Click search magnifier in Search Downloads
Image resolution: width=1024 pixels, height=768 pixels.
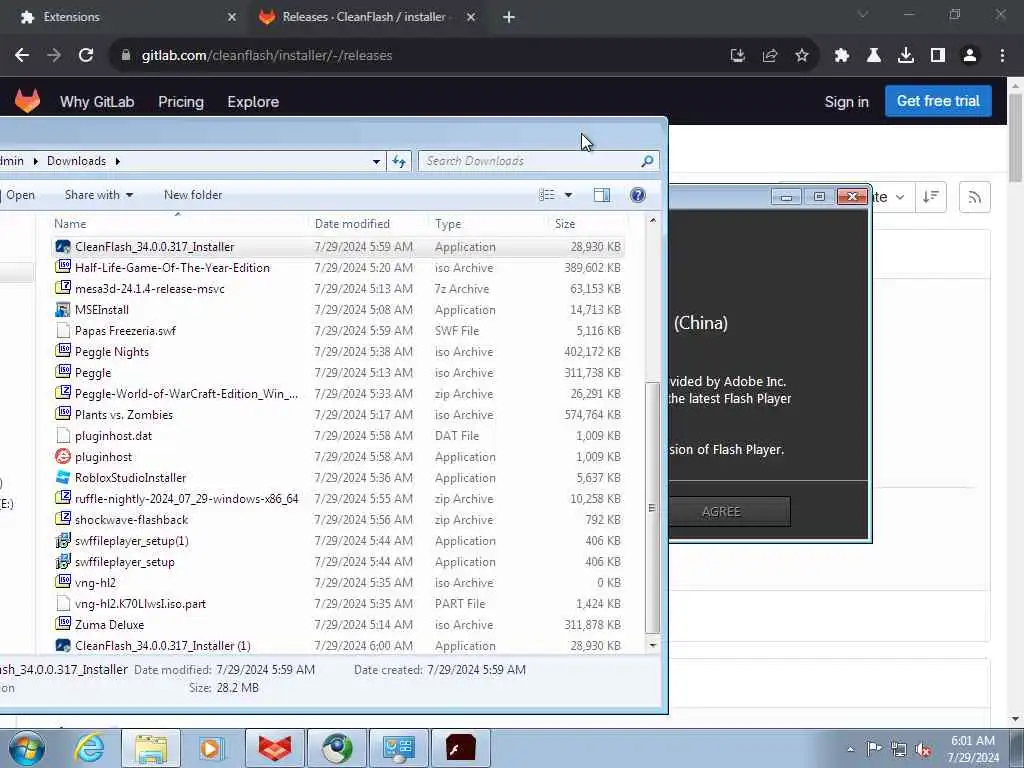tap(647, 161)
